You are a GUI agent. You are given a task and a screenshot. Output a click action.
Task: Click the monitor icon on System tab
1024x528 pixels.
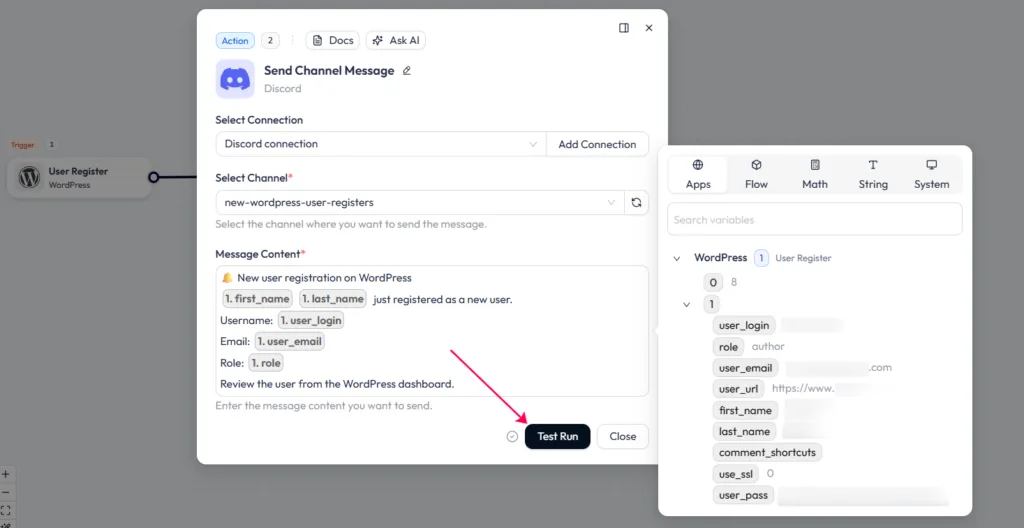(x=931, y=165)
